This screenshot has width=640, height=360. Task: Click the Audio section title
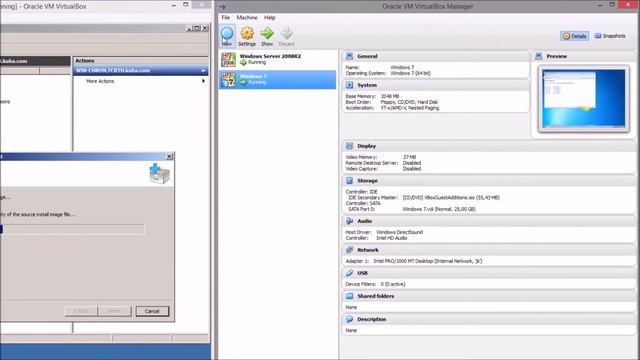coord(364,221)
